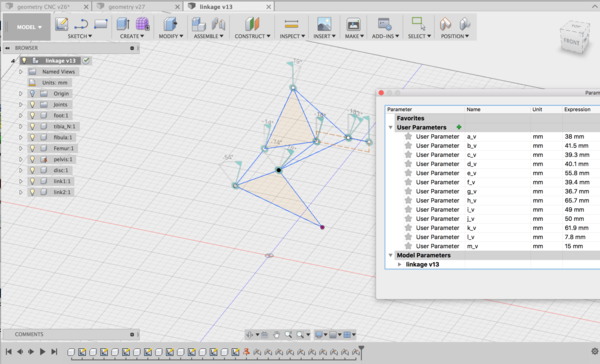Image resolution: width=600 pixels, height=364 pixels.
Task: Expand linkage v13 under Model Parameters
Action: tap(399, 264)
